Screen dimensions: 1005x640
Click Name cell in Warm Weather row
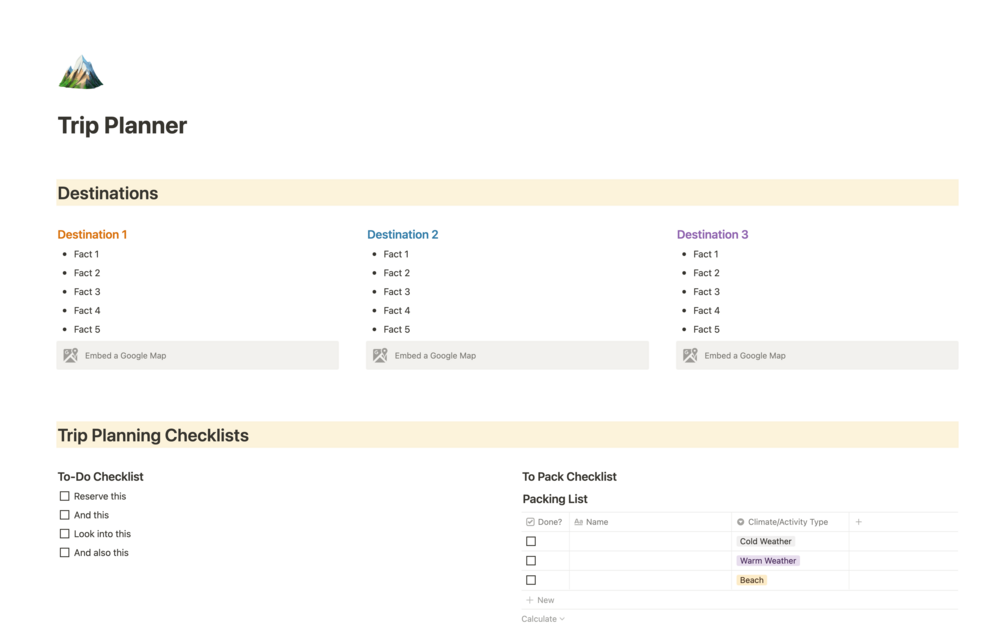click(651, 561)
